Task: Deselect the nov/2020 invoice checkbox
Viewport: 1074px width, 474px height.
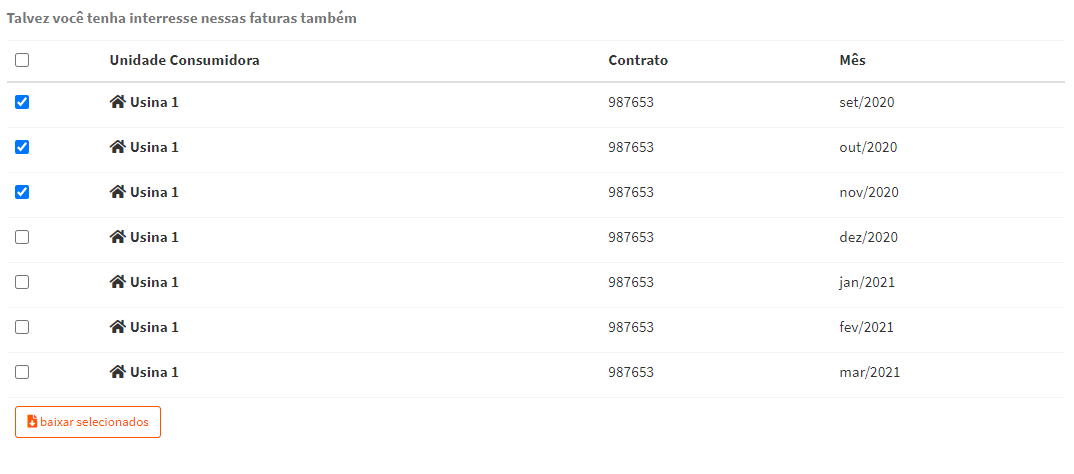Action: (22, 192)
